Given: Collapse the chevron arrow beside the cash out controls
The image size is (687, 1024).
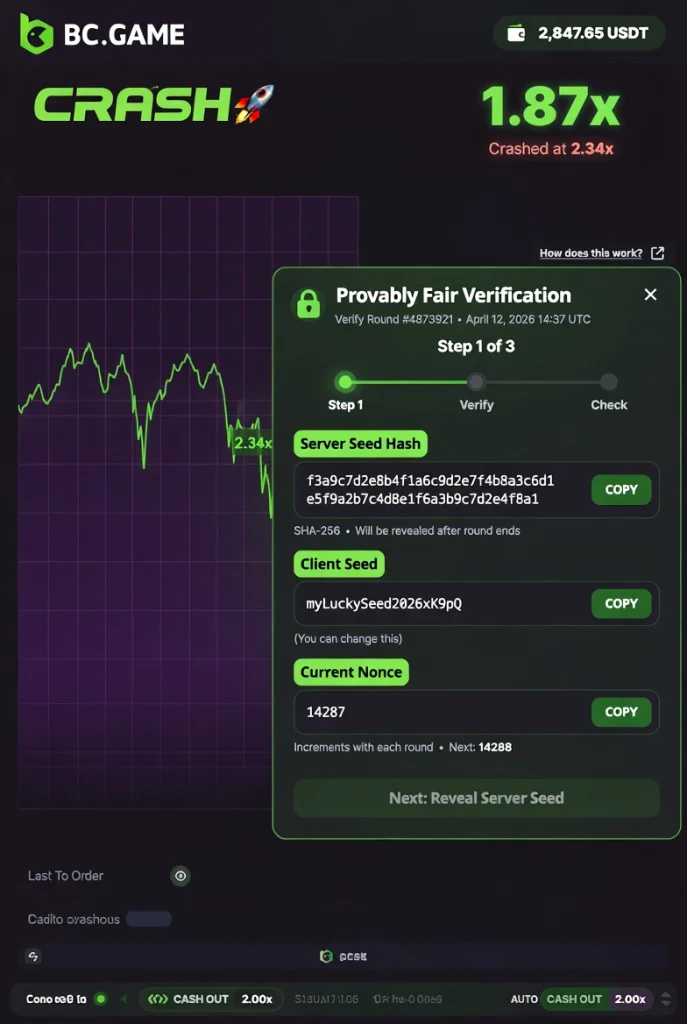Looking at the screenshot, I should pyautogui.click(x=125, y=999).
